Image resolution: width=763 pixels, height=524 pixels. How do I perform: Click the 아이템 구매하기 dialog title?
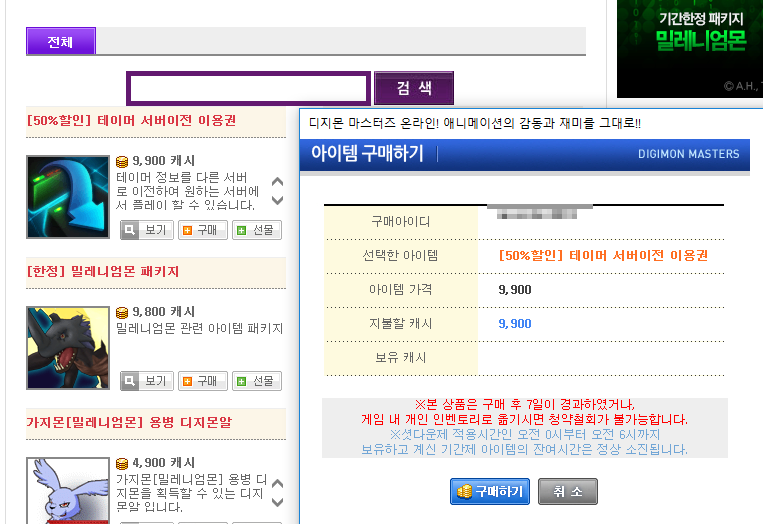coord(367,154)
